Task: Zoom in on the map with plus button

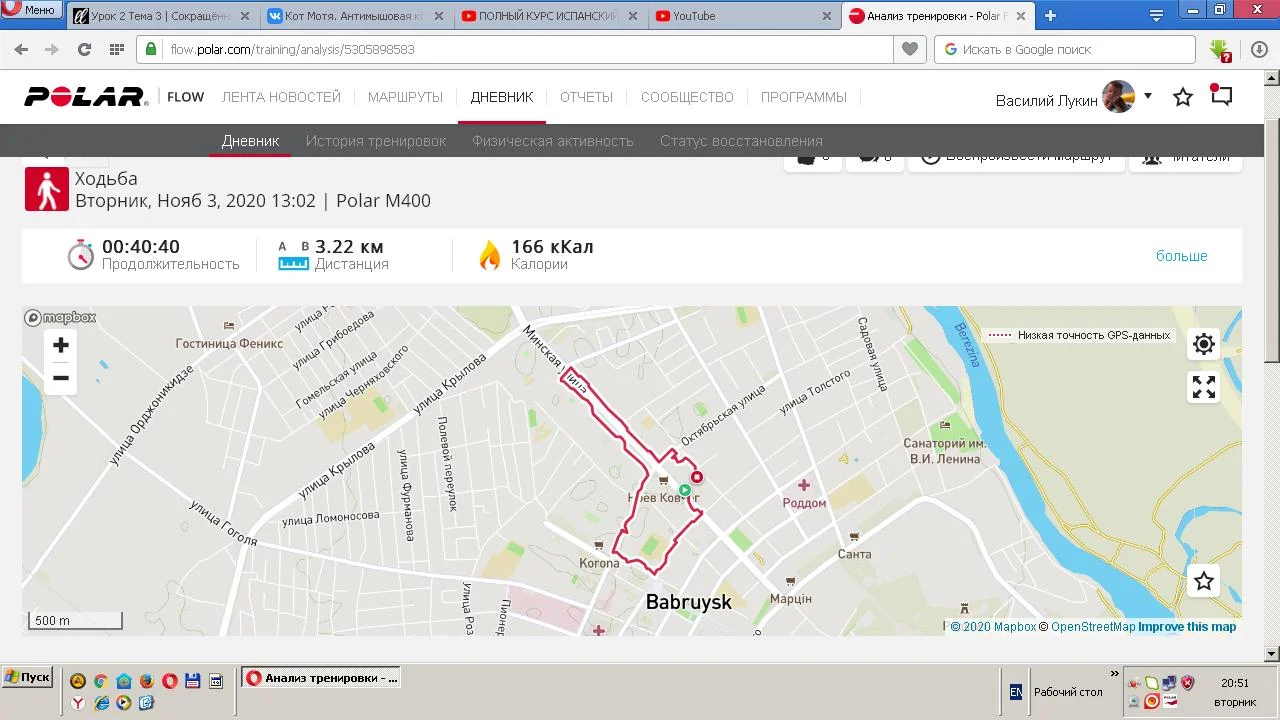Action: coord(61,345)
